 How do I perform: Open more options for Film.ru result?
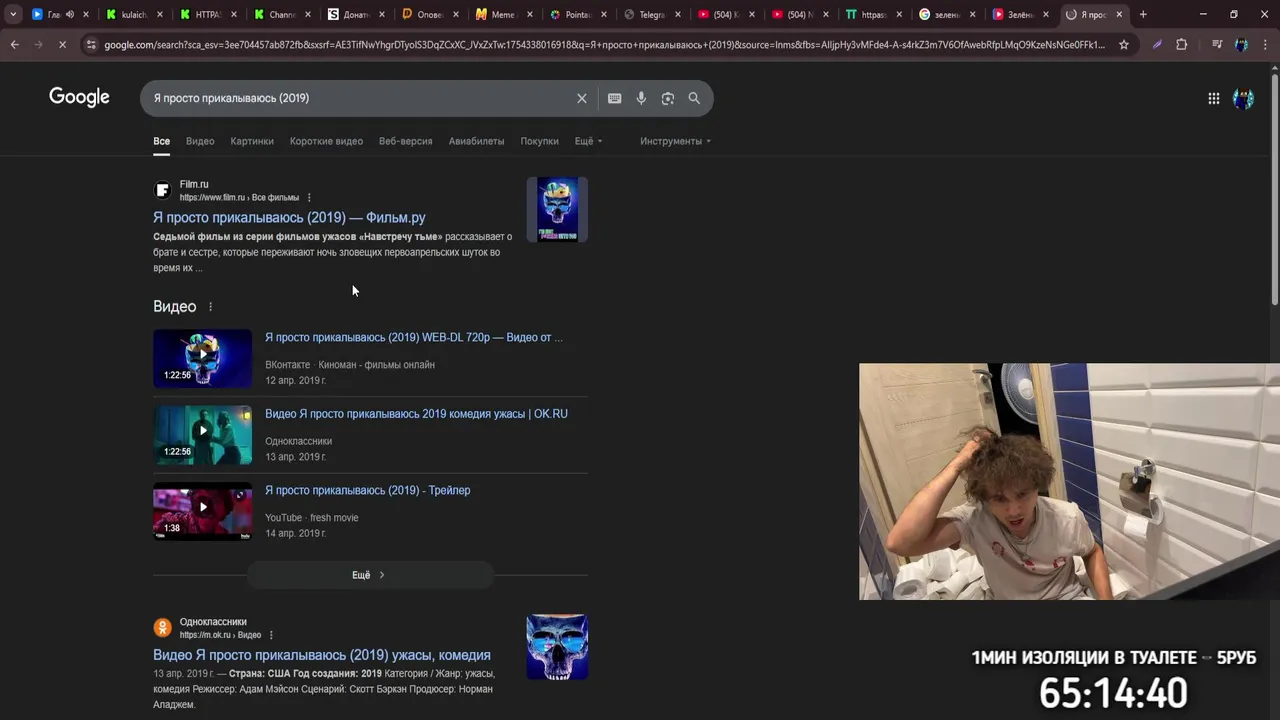pos(309,198)
